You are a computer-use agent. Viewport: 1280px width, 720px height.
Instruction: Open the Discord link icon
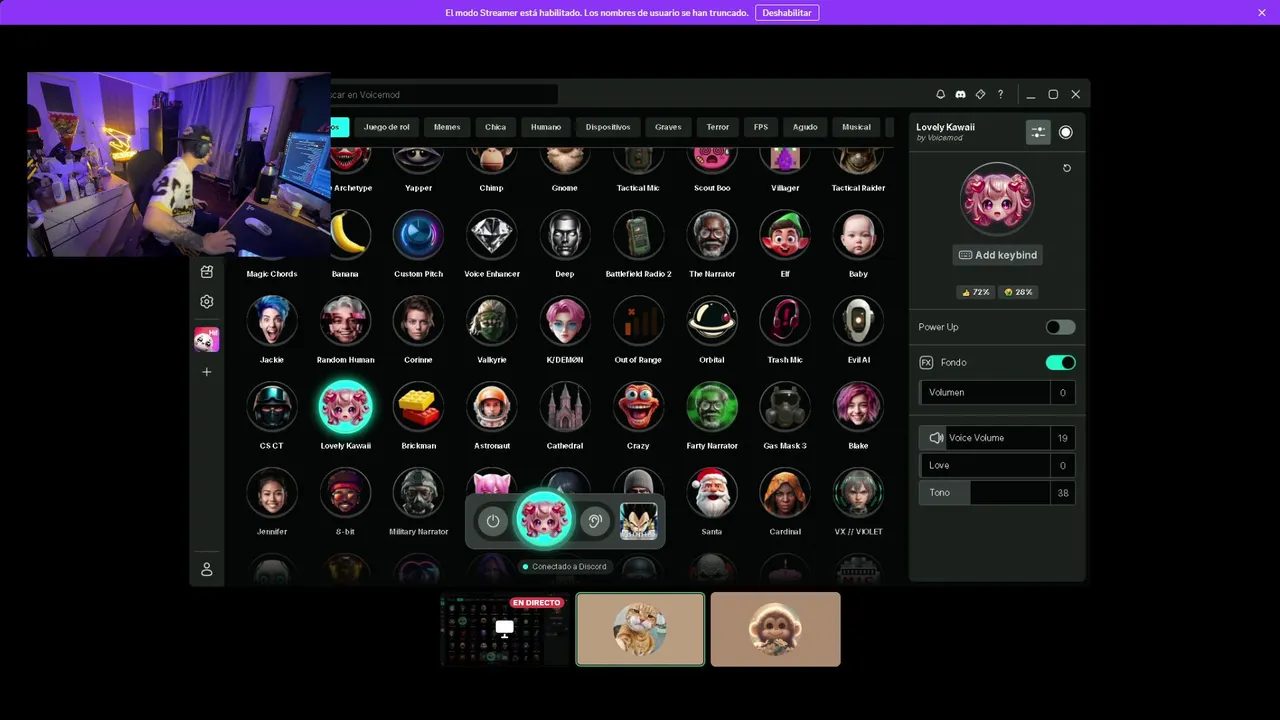click(960, 94)
